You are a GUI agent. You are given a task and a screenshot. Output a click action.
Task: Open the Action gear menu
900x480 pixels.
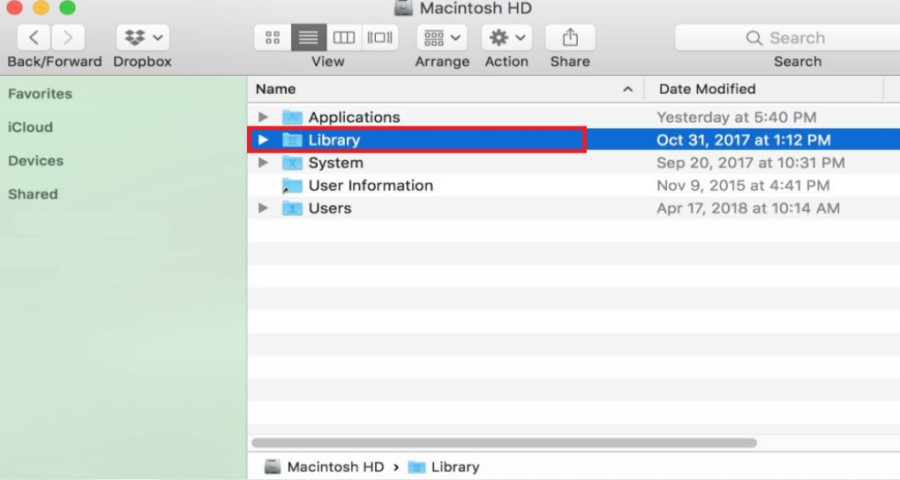pos(506,38)
